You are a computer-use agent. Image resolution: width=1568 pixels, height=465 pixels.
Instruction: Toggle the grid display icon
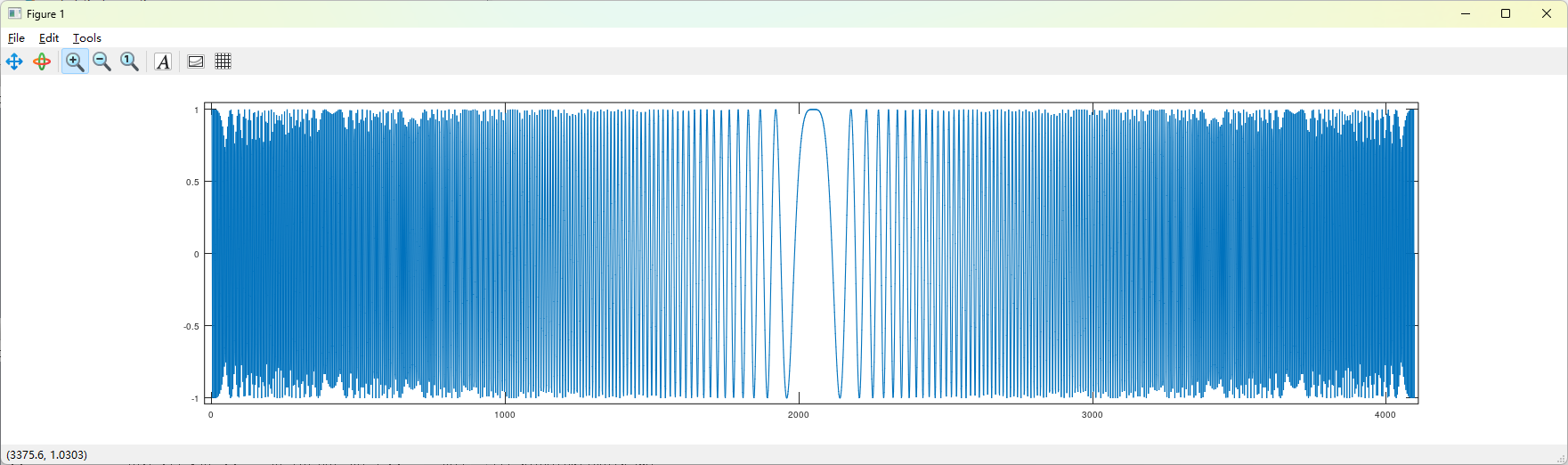[223, 61]
